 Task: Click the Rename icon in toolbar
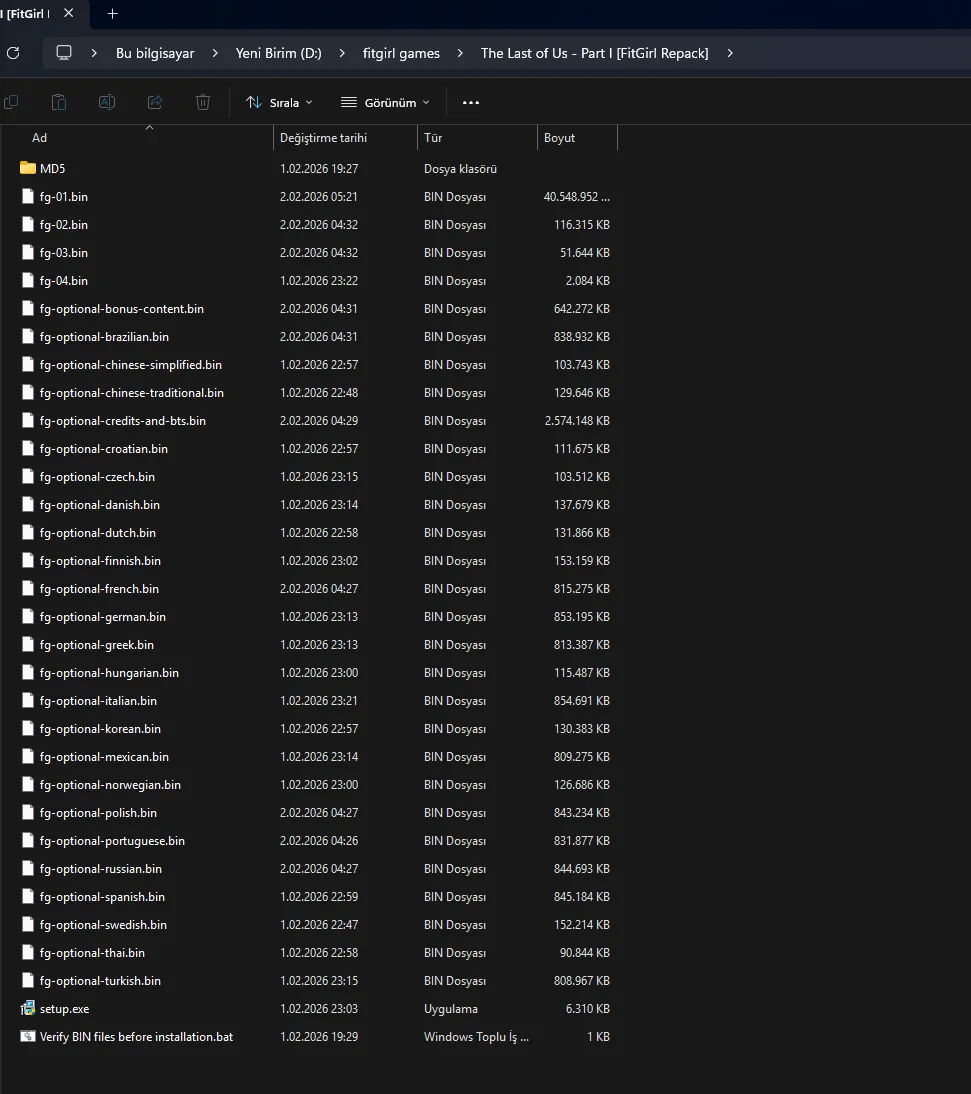point(107,103)
